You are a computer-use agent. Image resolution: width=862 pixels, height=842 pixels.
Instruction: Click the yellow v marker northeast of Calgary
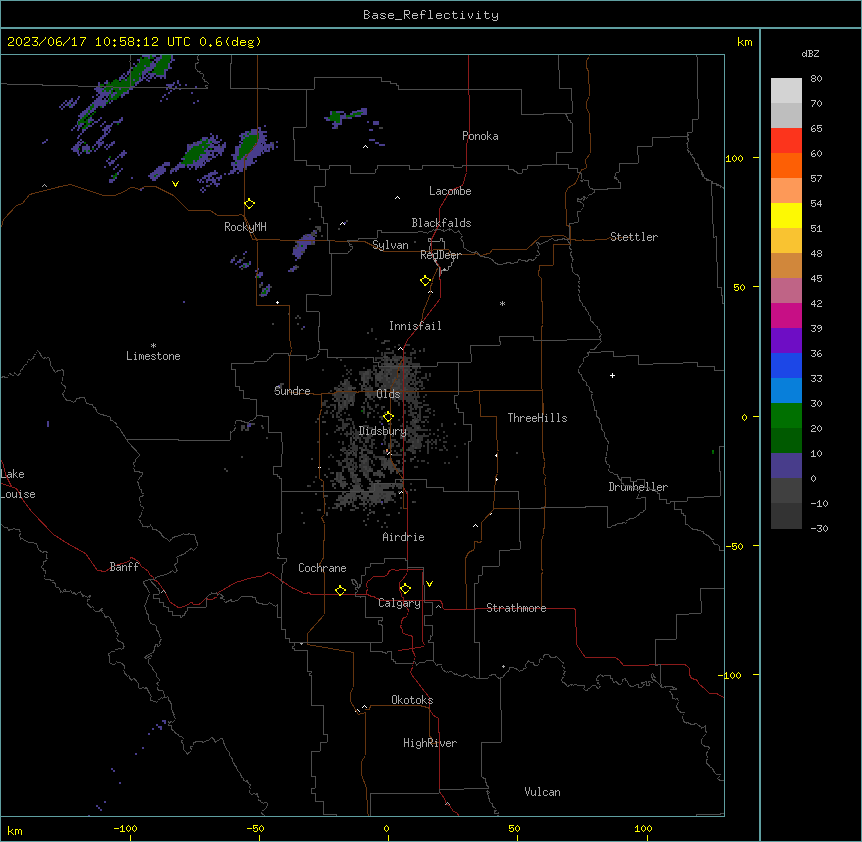pyautogui.click(x=429, y=584)
